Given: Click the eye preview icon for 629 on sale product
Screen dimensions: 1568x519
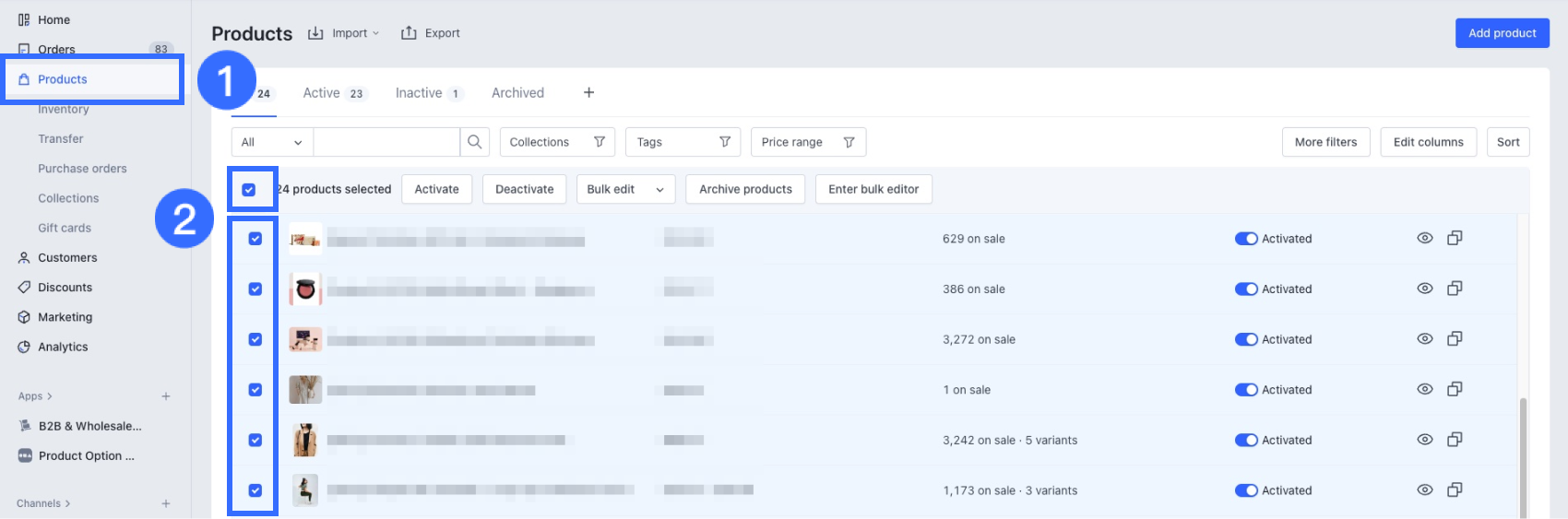Looking at the screenshot, I should pyautogui.click(x=1424, y=238).
